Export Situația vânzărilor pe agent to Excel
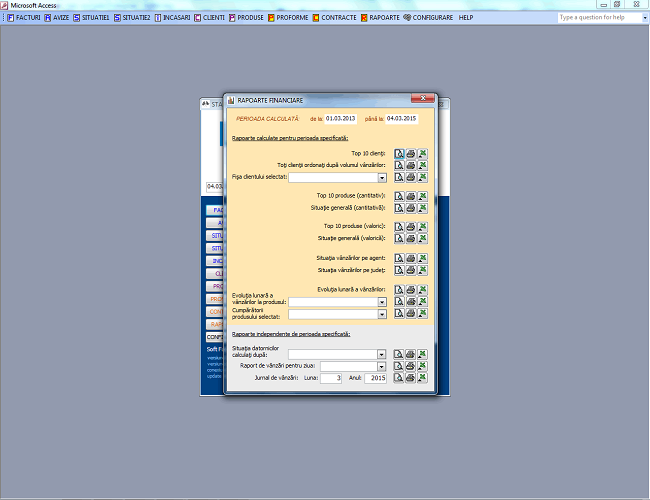650x500 pixels. (422, 258)
